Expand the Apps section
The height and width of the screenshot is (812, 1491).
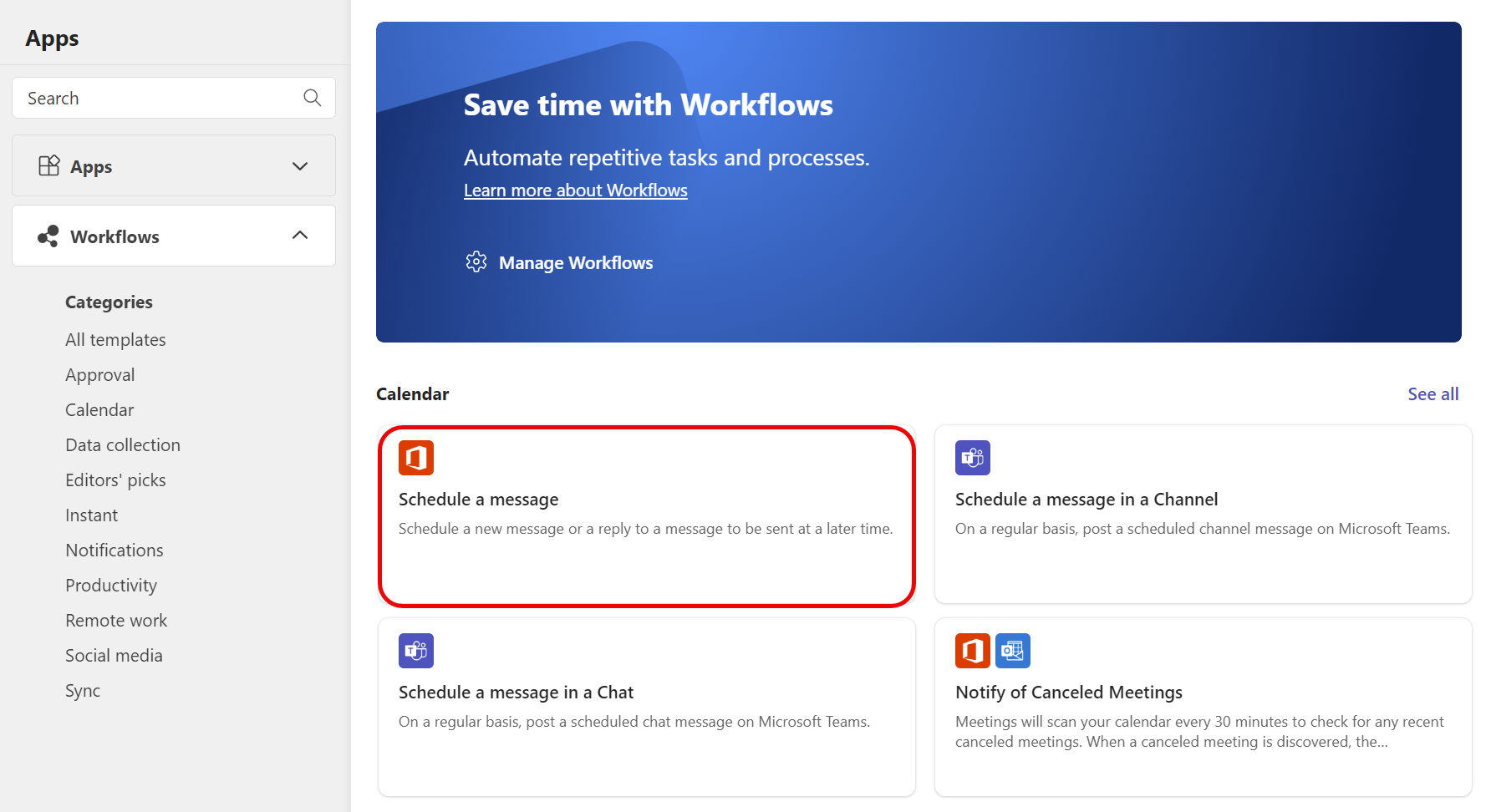[x=299, y=166]
